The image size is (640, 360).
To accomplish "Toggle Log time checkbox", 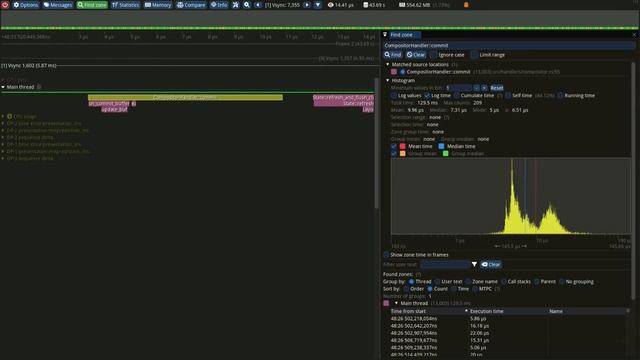I will point(427,96).
